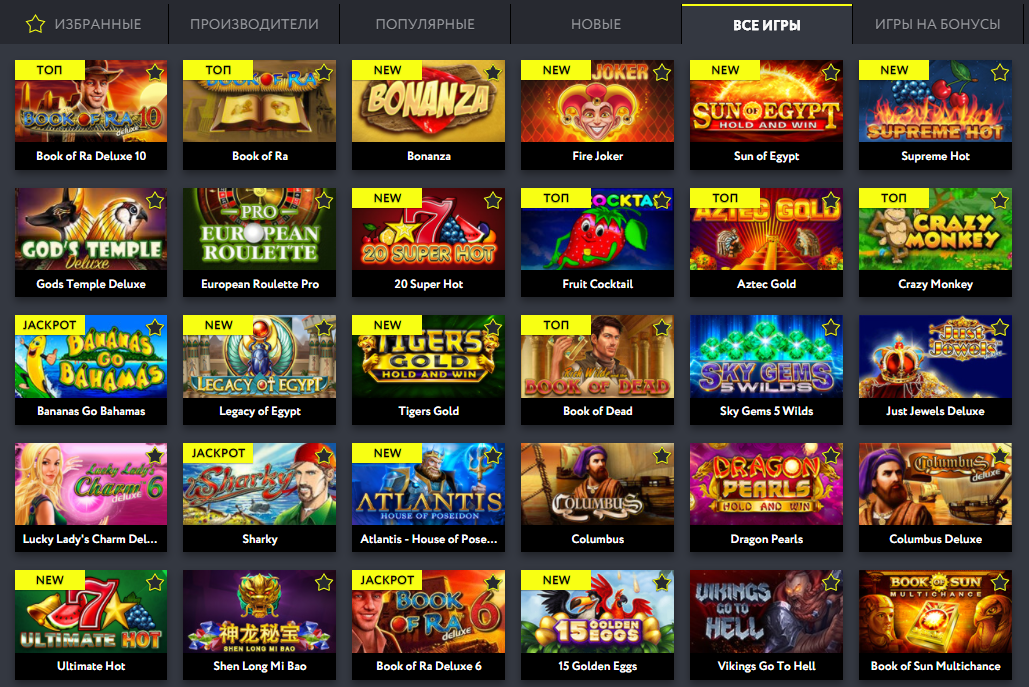Open the Новые games tab
The width and height of the screenshot is (1029, 687).
(x=595, y=24)
